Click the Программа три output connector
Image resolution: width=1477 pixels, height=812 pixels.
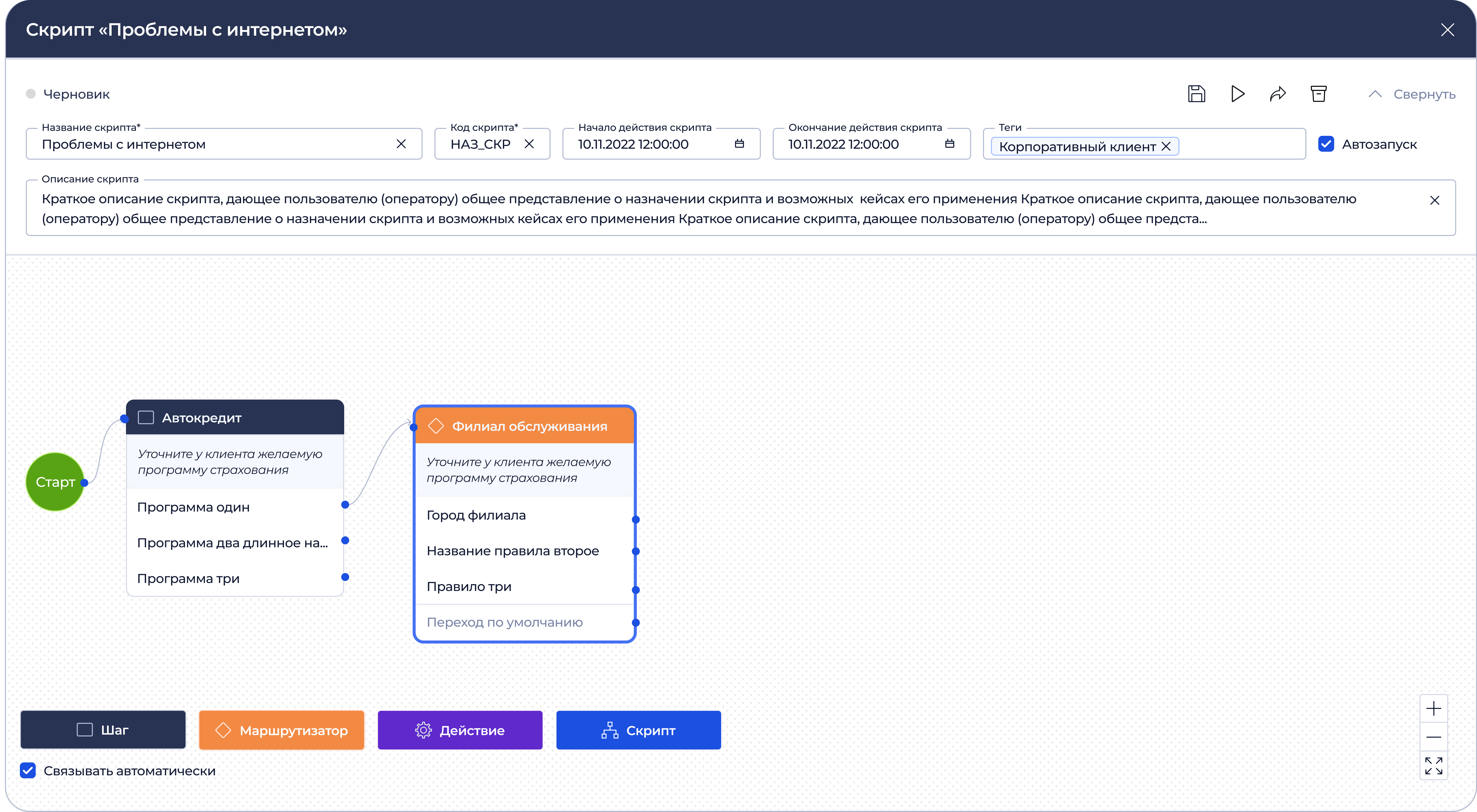click(x=345, y=577)
